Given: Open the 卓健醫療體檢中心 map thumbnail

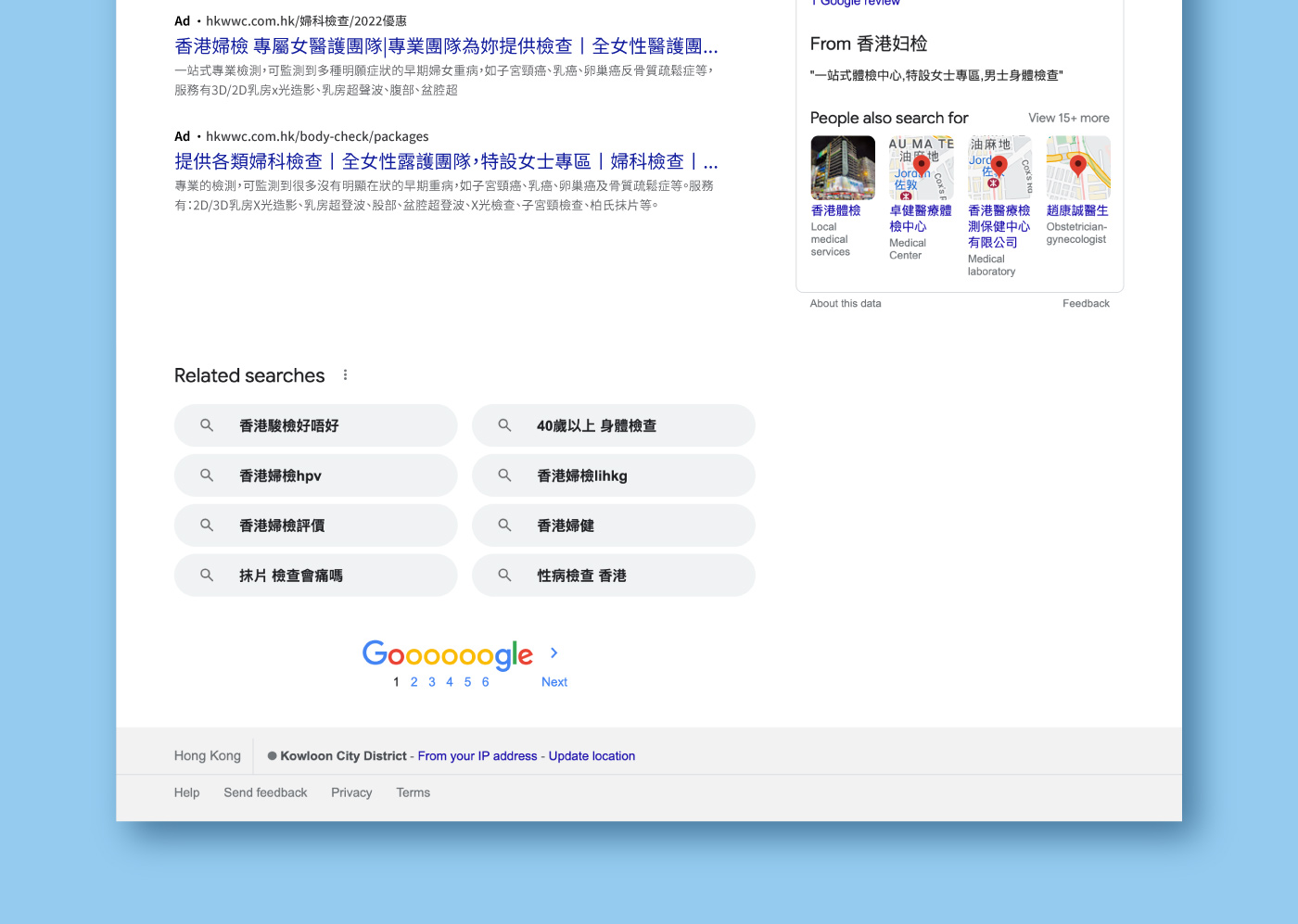Looking at the screenshot, I should pos(922,168).
